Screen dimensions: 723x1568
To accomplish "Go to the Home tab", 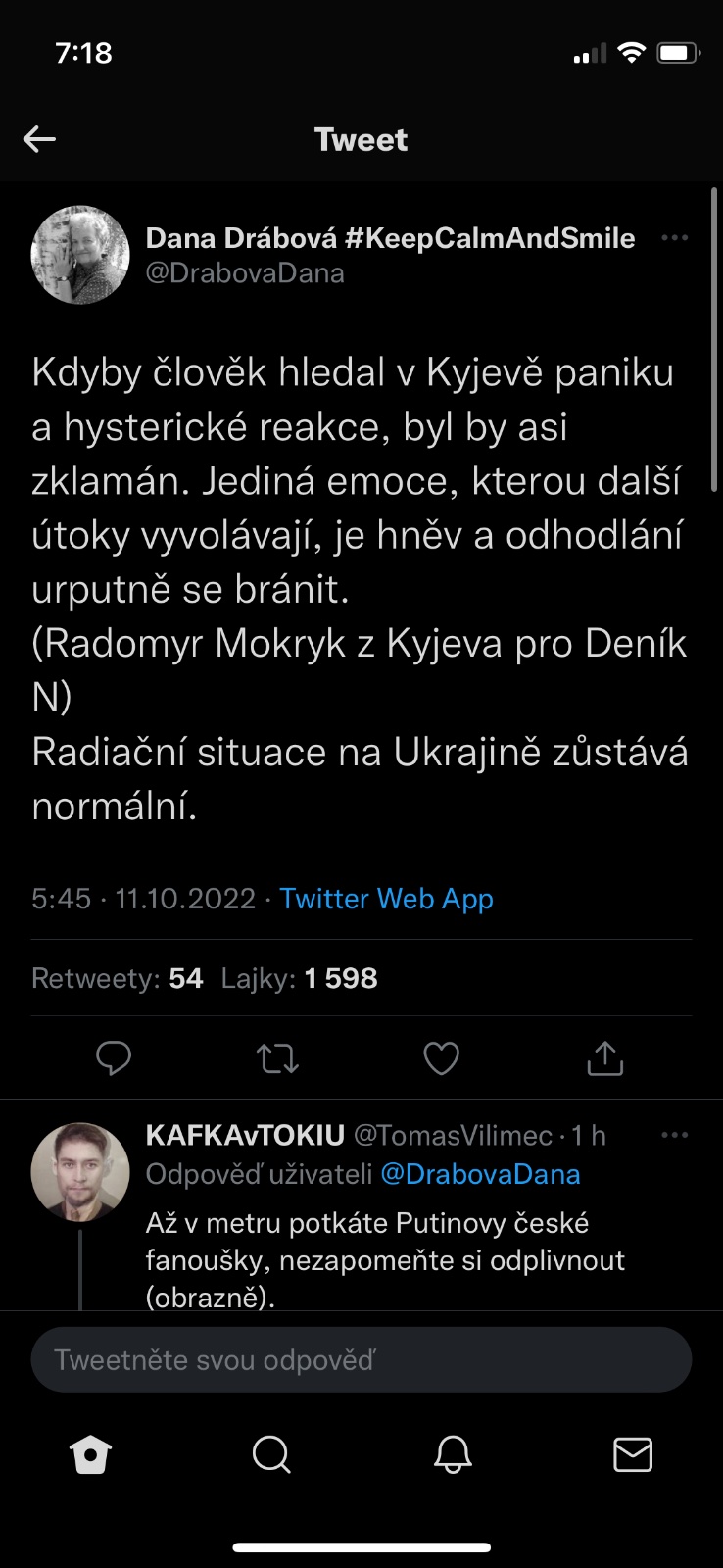I will click(x=90, y=1455).
